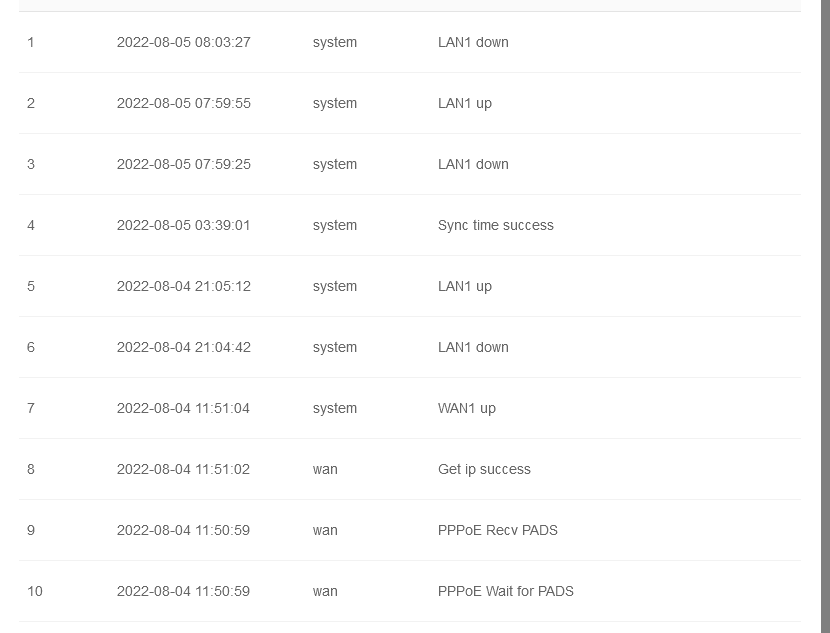Select the LAN1 up message in row 2
830x633 pixels.
(x=464, y=103)
